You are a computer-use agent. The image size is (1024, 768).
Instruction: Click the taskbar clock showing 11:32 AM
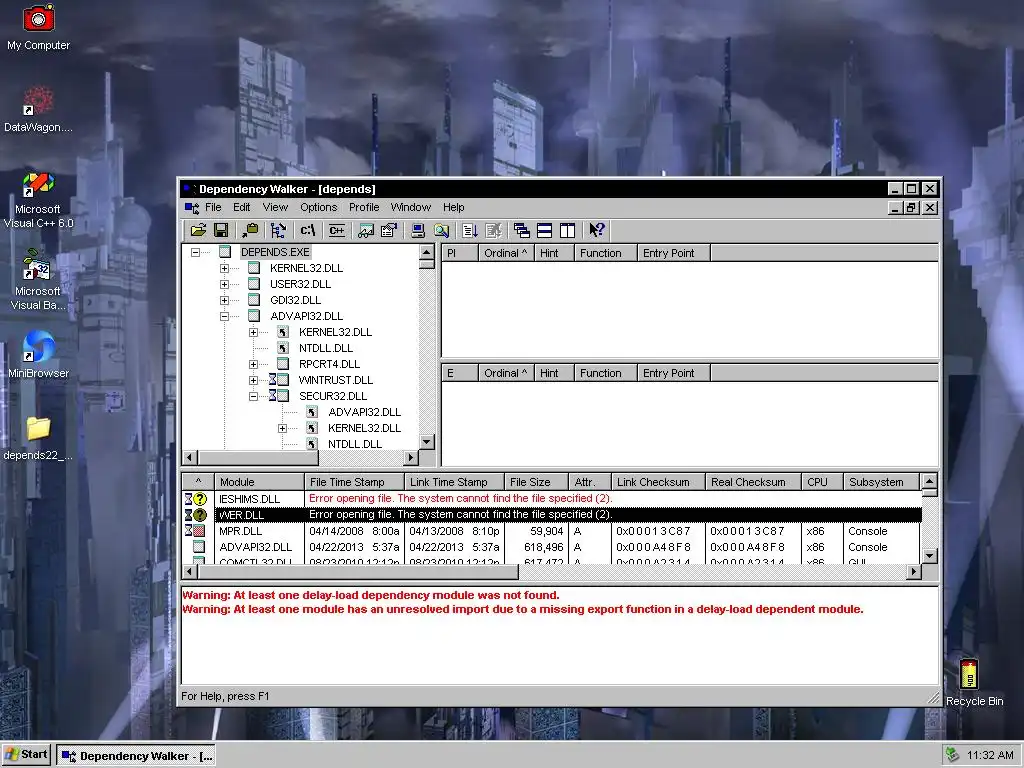tap(990, 755)
